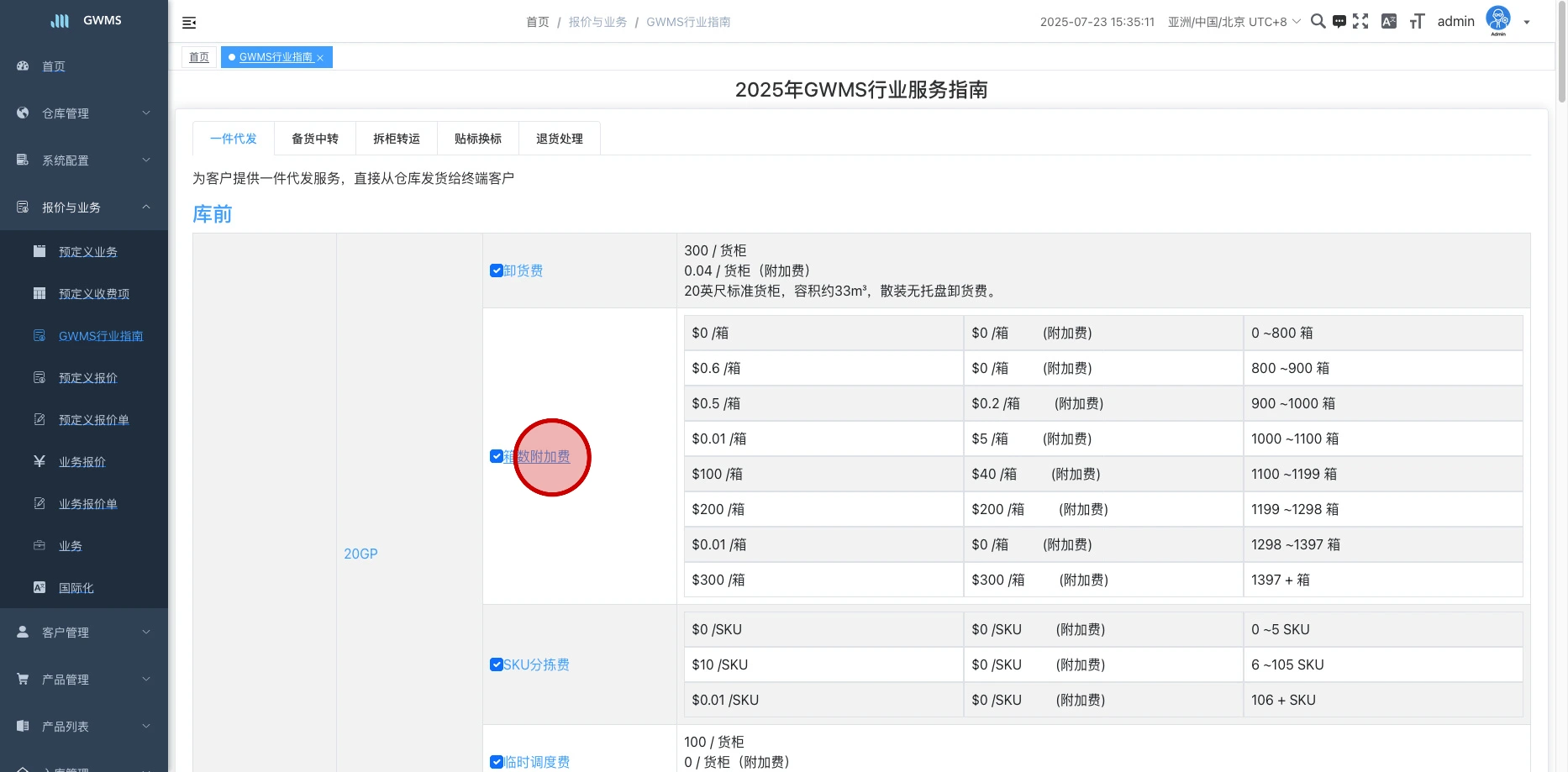
Task: Click the 20GP link
Action: [x=360, y=554]
